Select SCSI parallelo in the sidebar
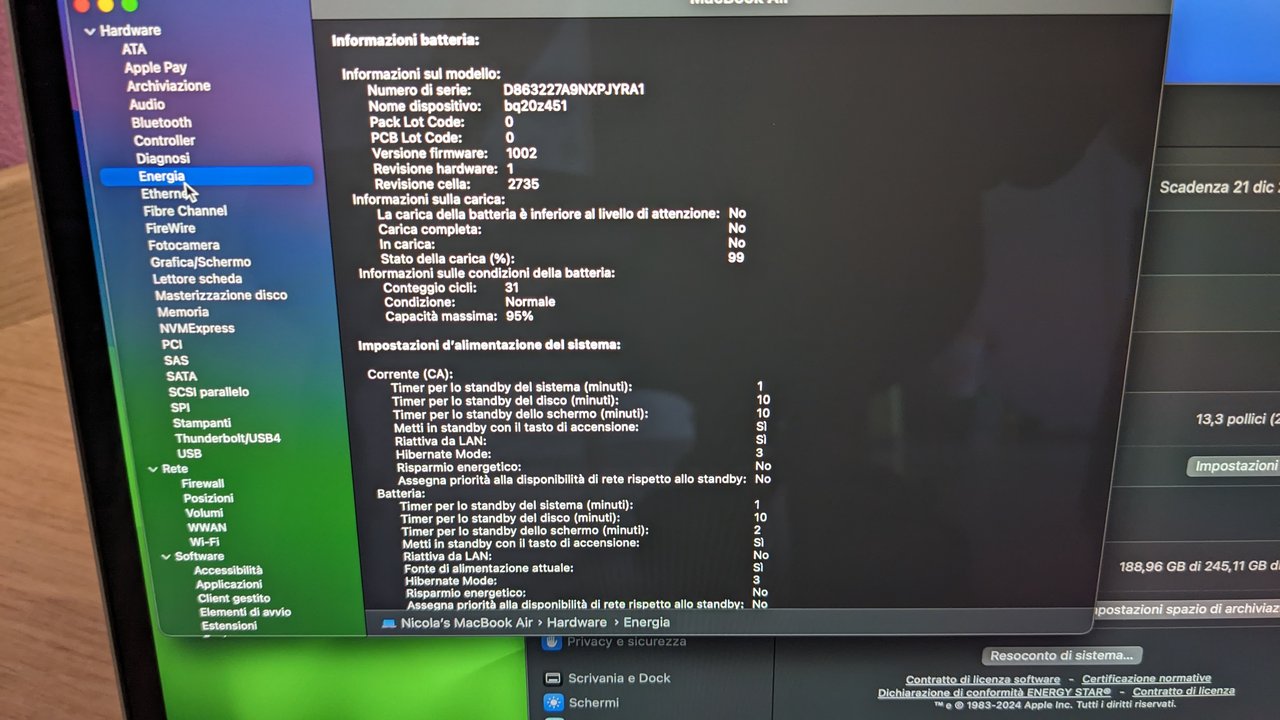The width and height of the screenshot is (1280, 720). (x=209, y=392)
